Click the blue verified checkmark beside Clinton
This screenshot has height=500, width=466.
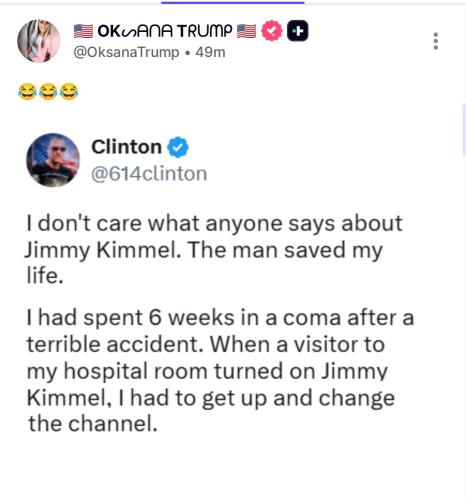[x=178, y=147]
